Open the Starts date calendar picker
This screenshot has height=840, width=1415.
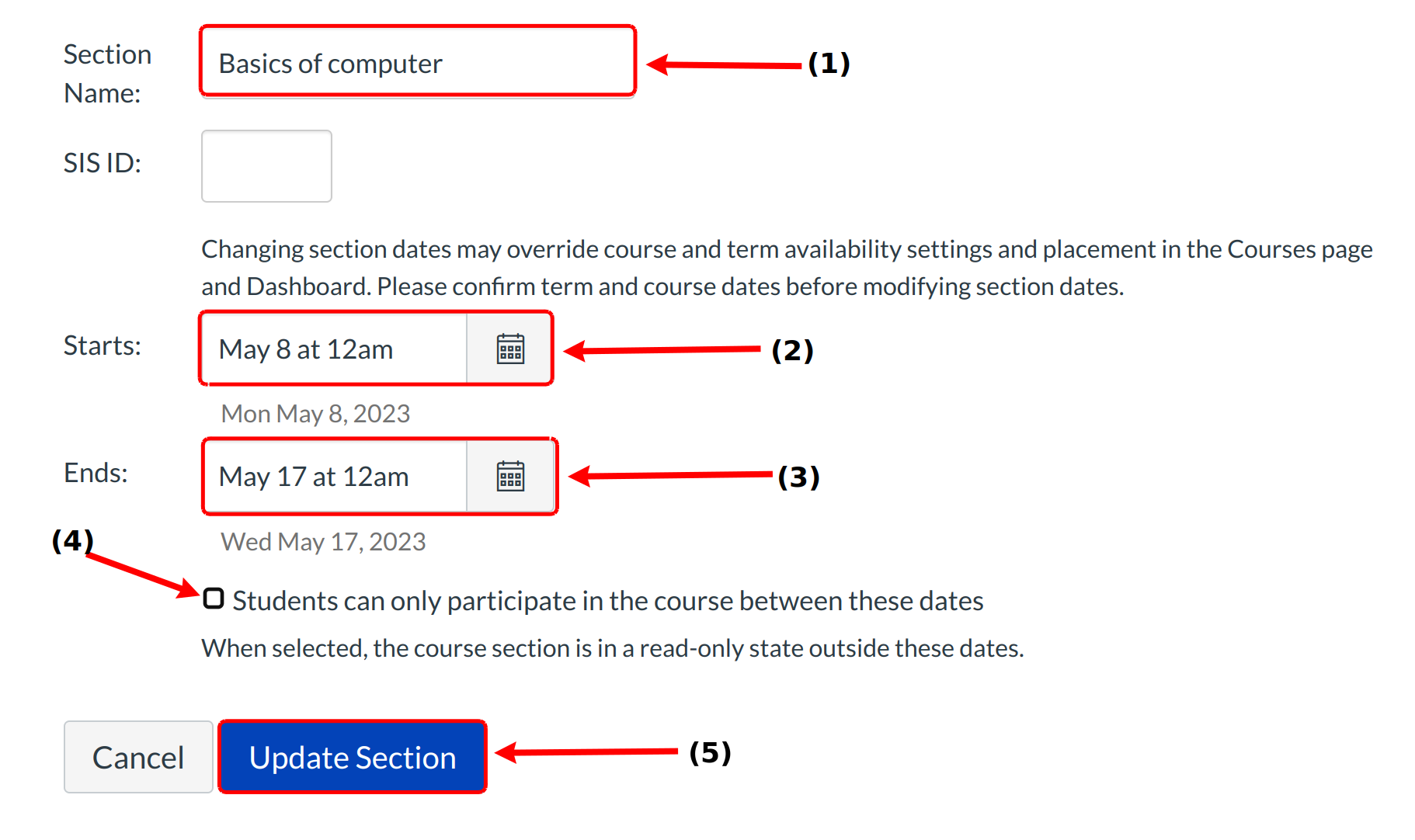point(510,349)
